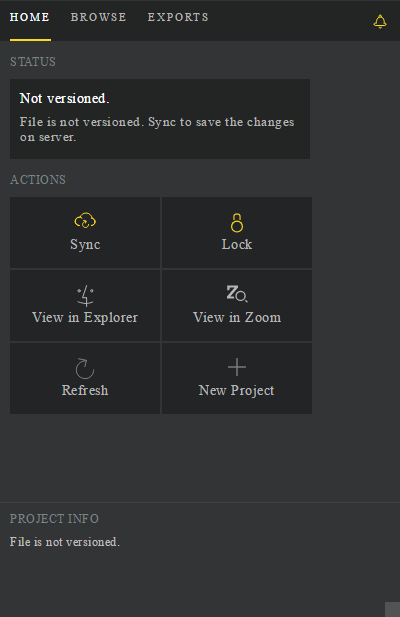Select the Lock button label

coord(237,244)
